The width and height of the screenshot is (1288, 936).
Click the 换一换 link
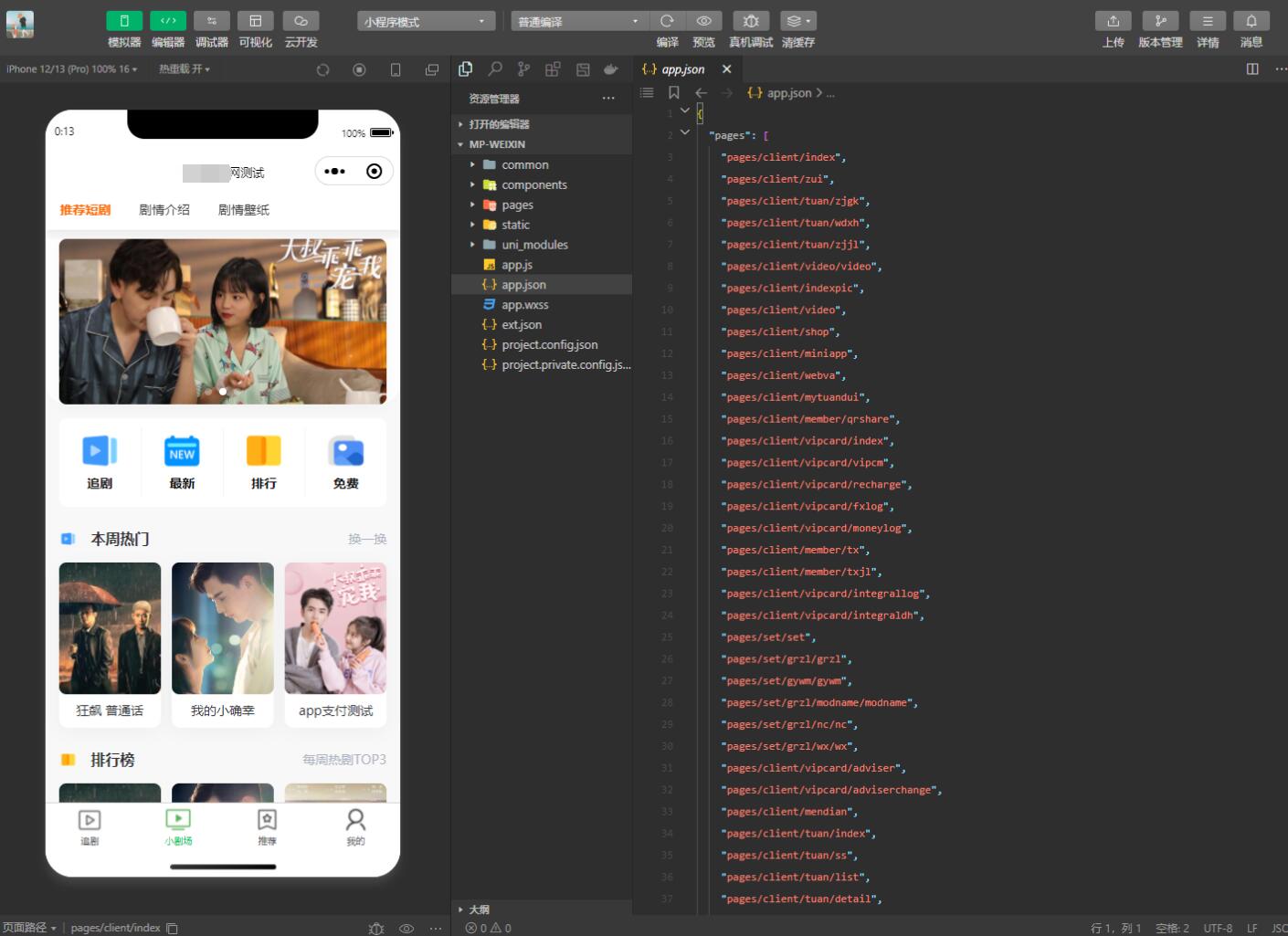pyautogui.click(x=367, y=540)
